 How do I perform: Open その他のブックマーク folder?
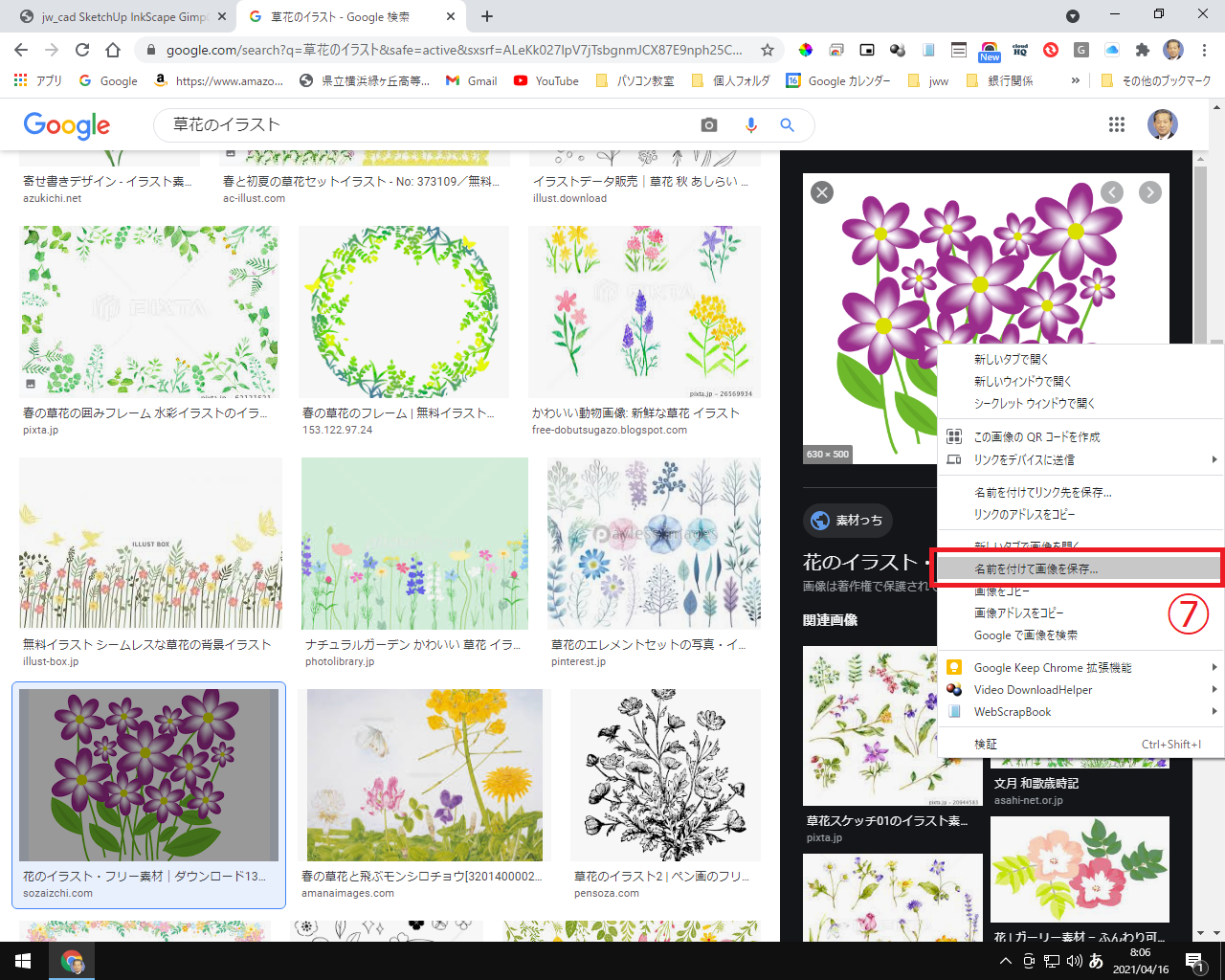pos(1156,80)
